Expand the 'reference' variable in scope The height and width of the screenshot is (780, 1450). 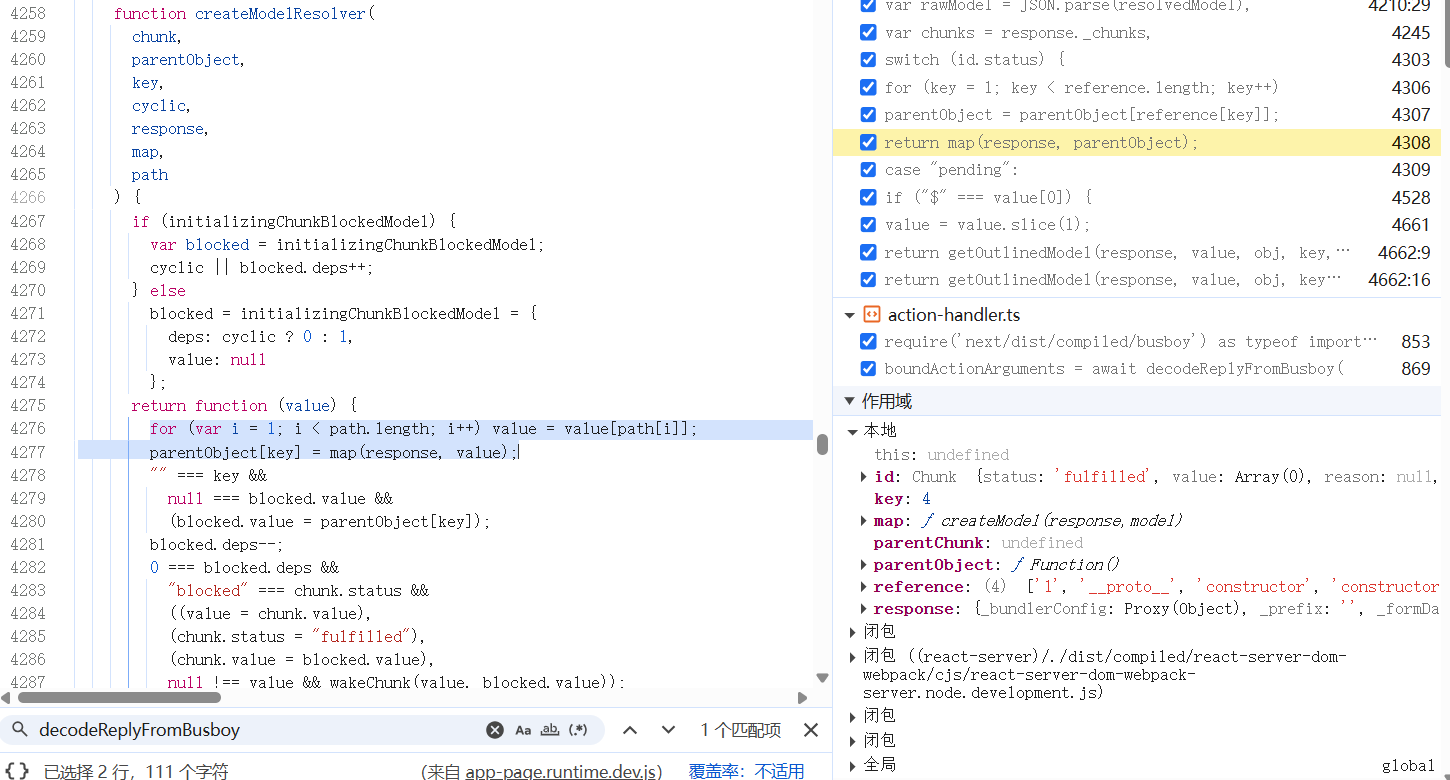pyautogui.click(x=864, y=587)
